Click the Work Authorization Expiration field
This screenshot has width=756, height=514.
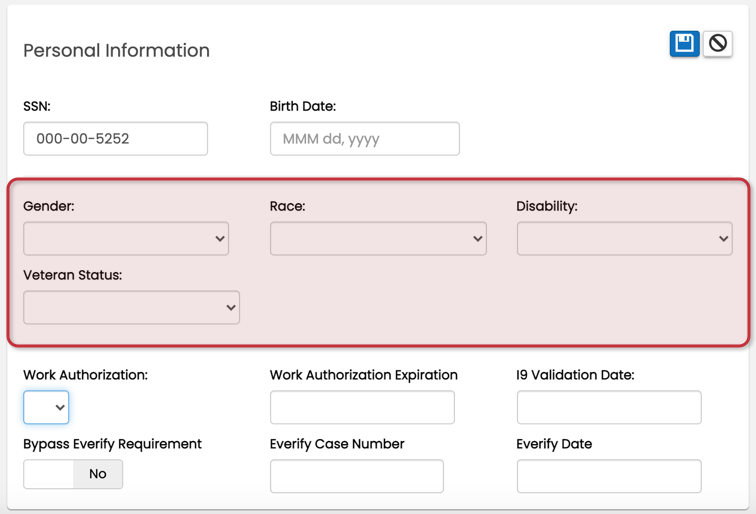[362, 407]
